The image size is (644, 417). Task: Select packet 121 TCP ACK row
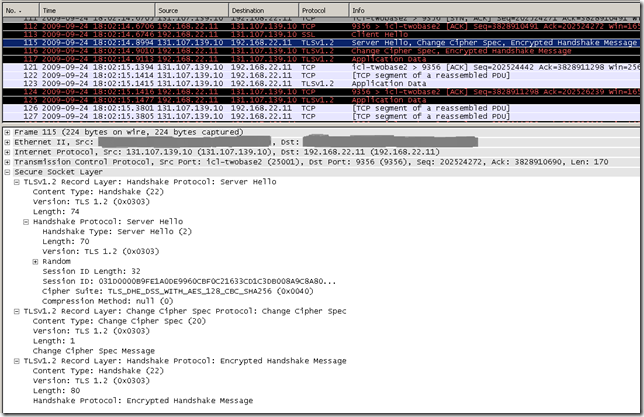click(x=321, y=67)
